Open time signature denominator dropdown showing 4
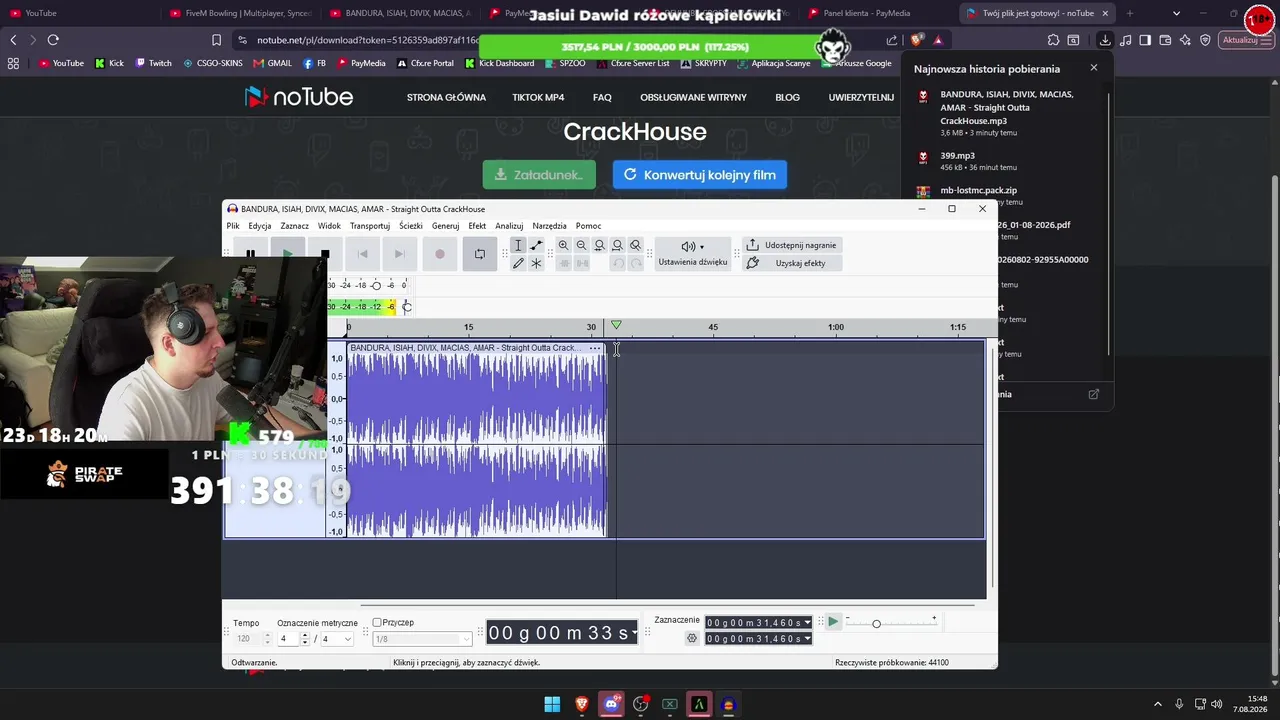This screenshot has height=720, width=1280. pyautogui.click(x=337, y=639)
